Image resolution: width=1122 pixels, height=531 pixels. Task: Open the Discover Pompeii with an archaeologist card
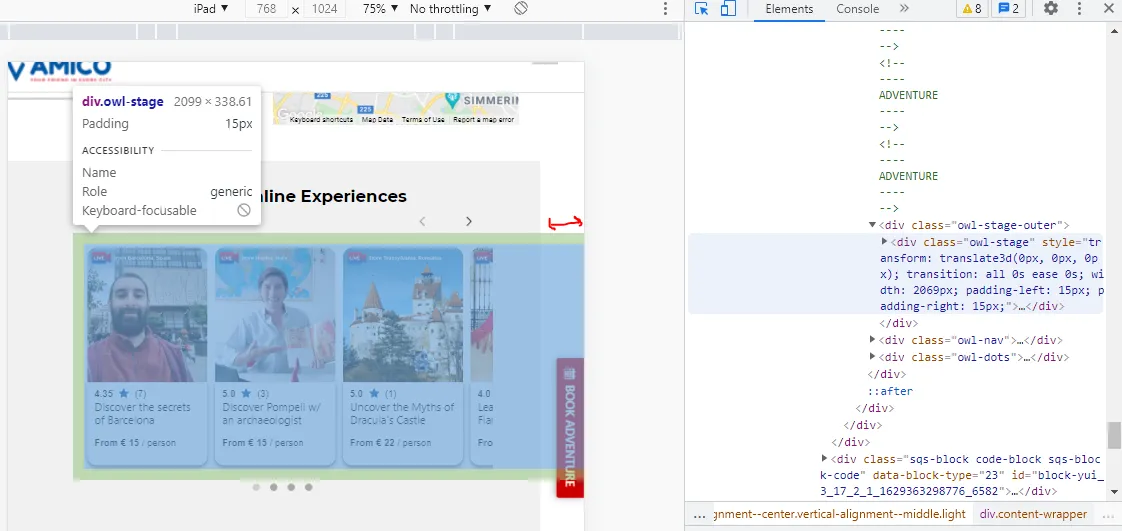click(x=275, y=356)
